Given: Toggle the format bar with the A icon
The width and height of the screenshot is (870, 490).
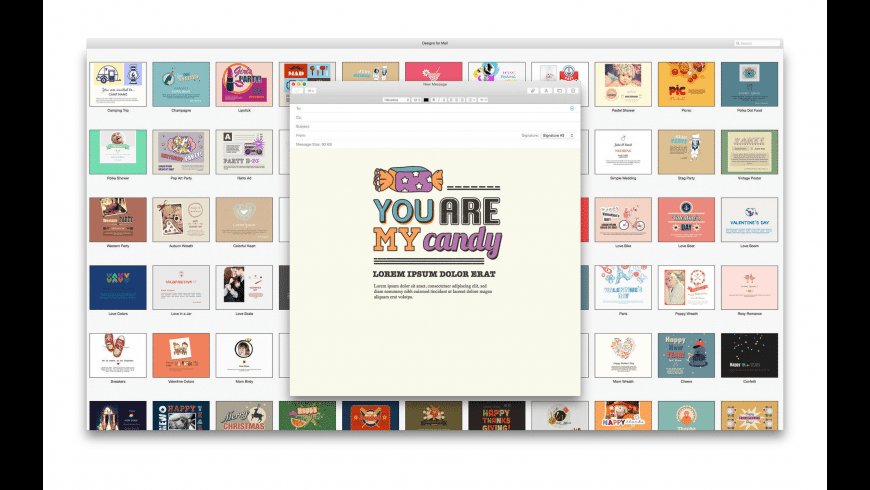Looking at the screenshot, I should pyautogui.click(x=546, y=90).
